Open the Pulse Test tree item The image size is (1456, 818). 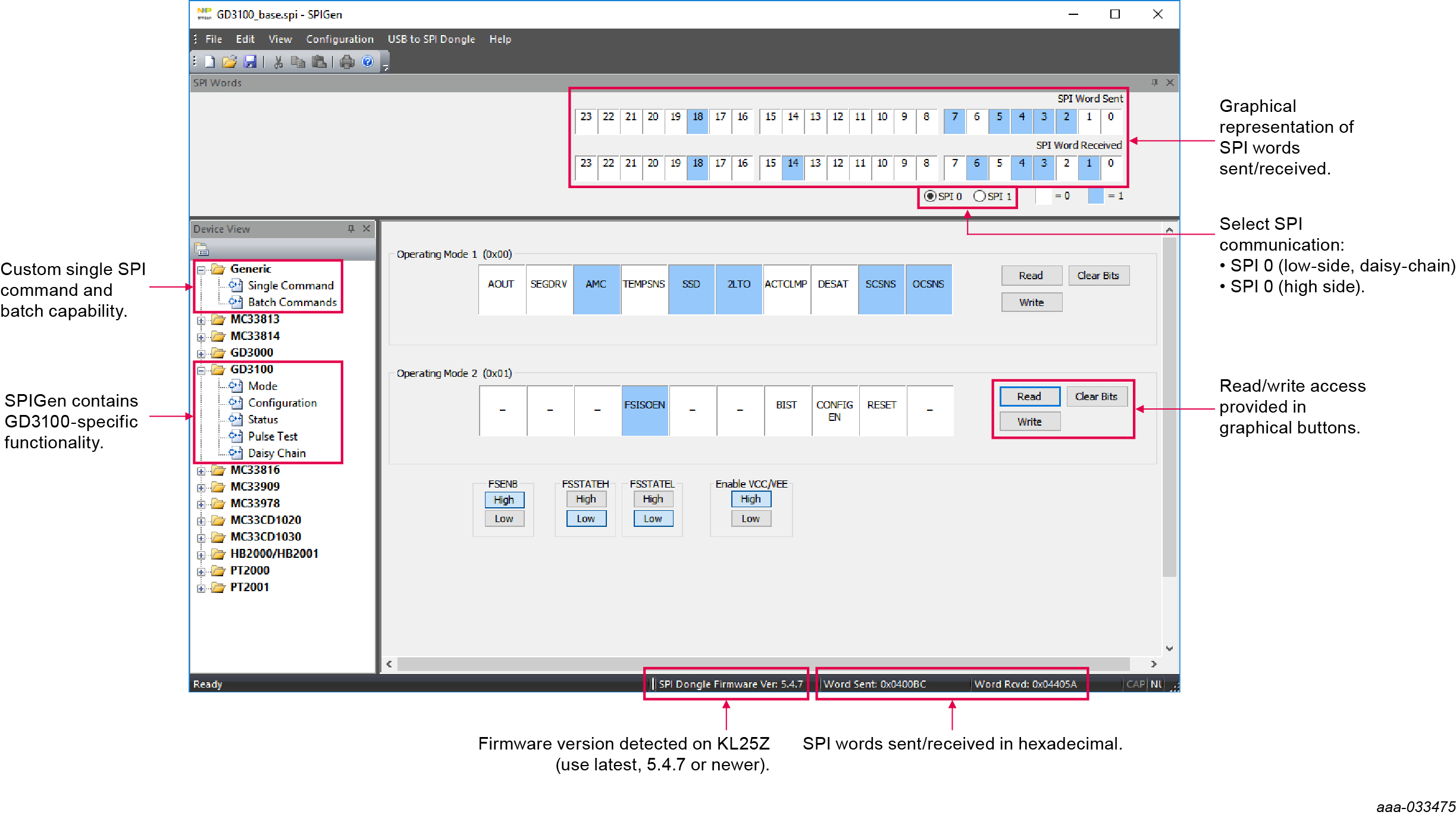click(273, 436)
